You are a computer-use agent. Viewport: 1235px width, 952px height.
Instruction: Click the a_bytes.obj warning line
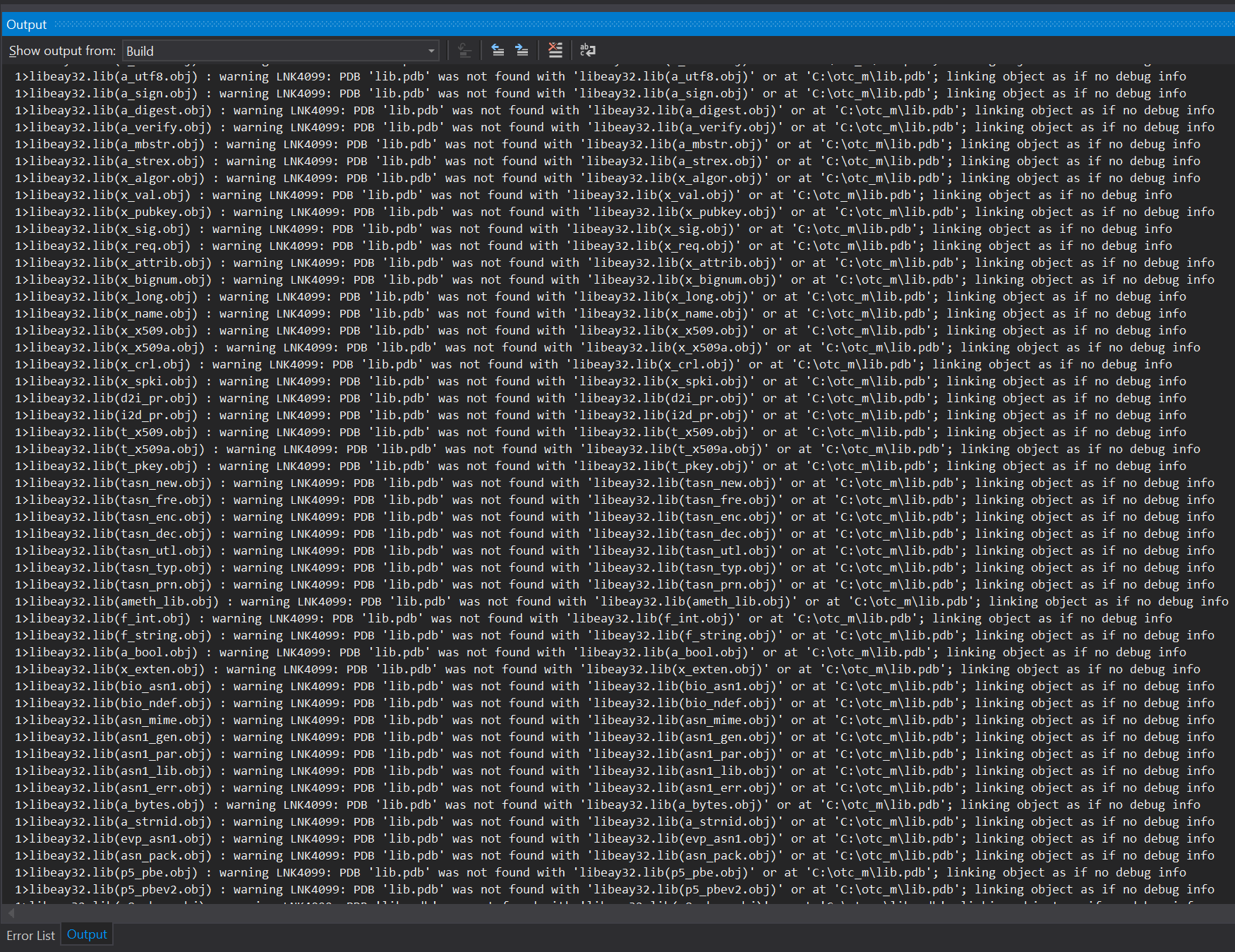pyautogui.click(x=608, y=805)
